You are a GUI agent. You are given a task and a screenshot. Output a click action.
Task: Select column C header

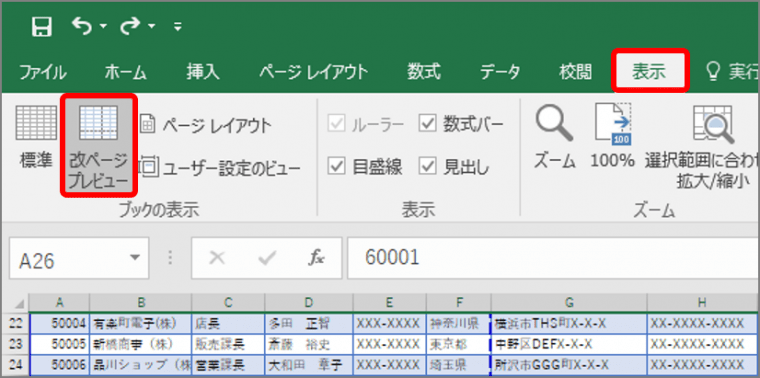(x=228, y=303)
